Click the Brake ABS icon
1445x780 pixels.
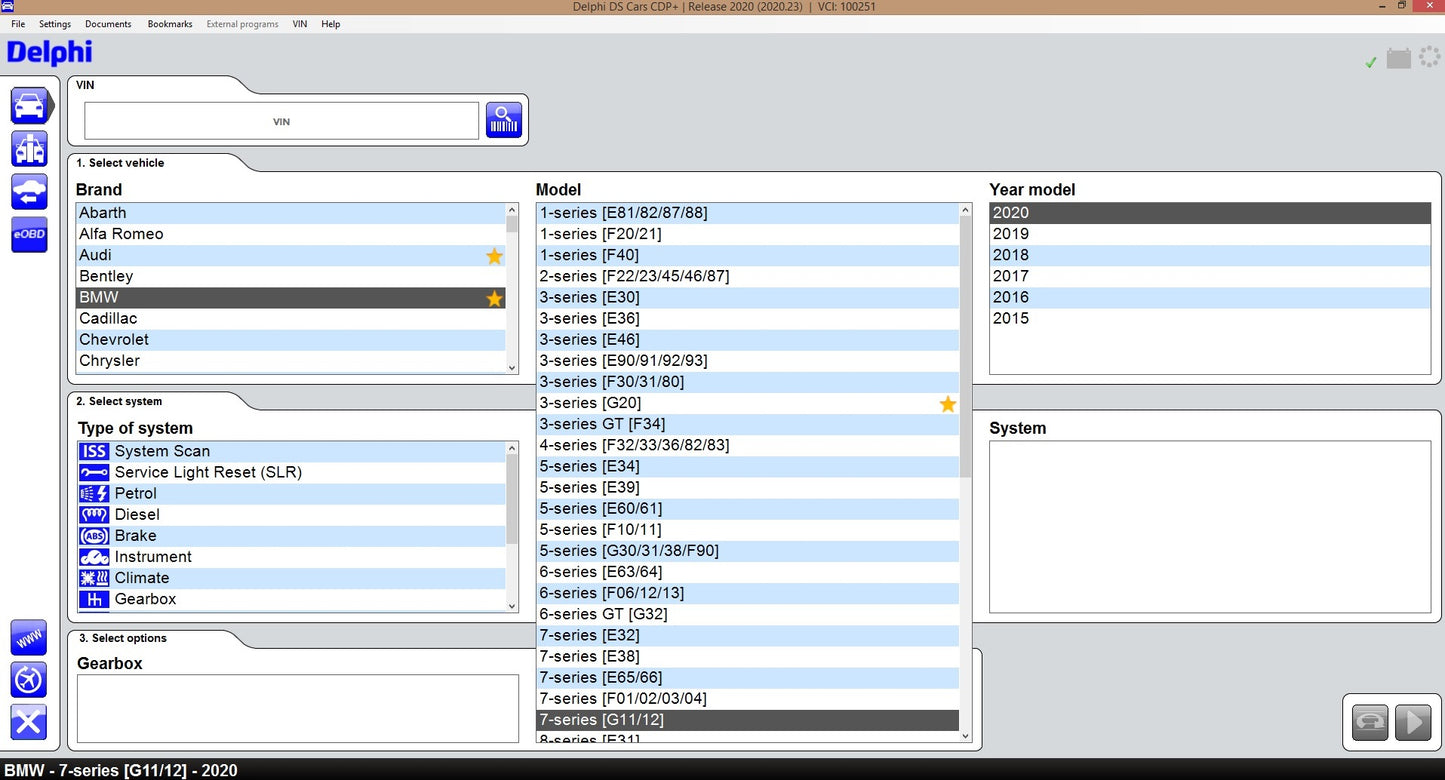[94, 536]
